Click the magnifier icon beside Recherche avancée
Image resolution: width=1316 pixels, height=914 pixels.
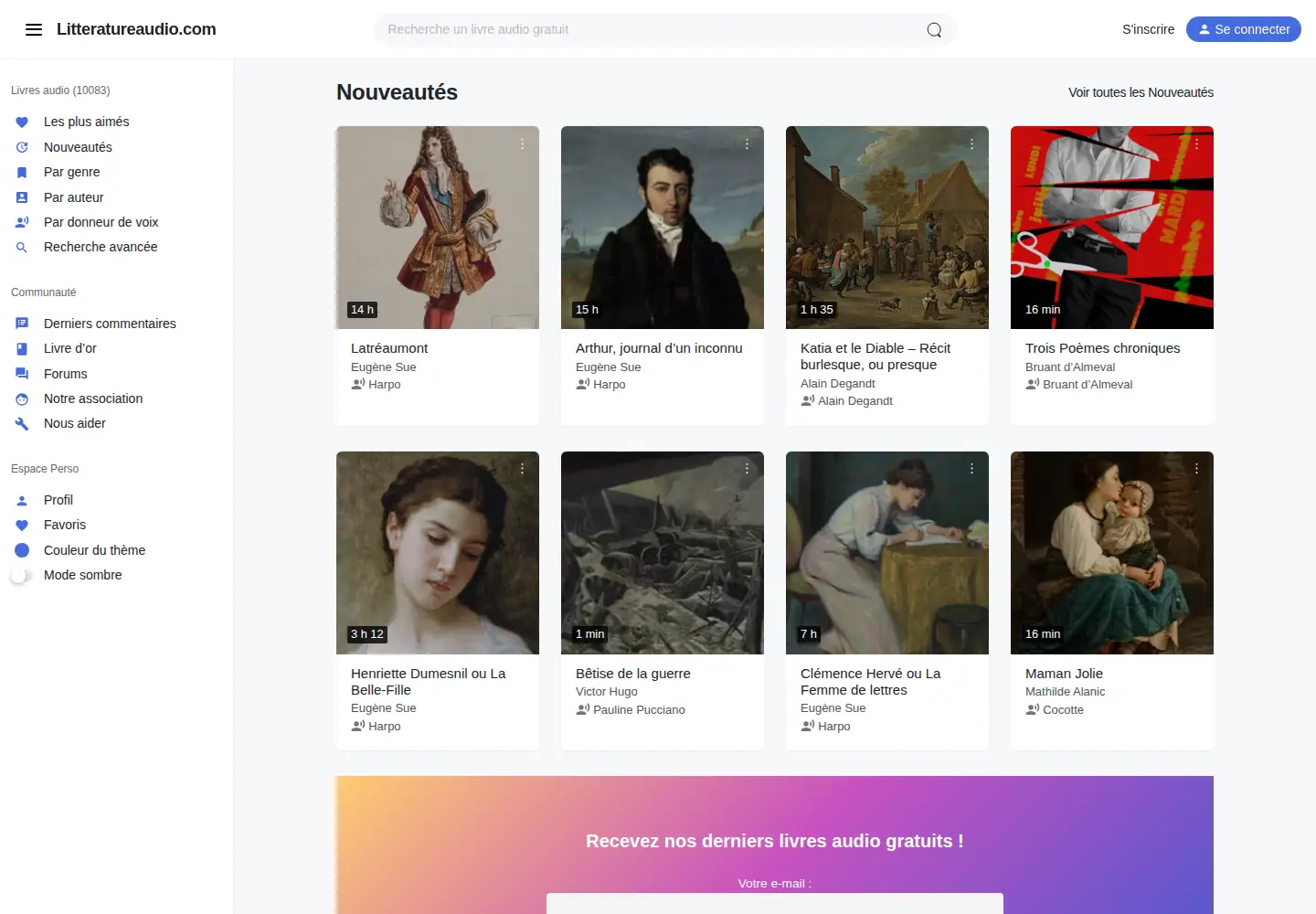pos(22,247)
